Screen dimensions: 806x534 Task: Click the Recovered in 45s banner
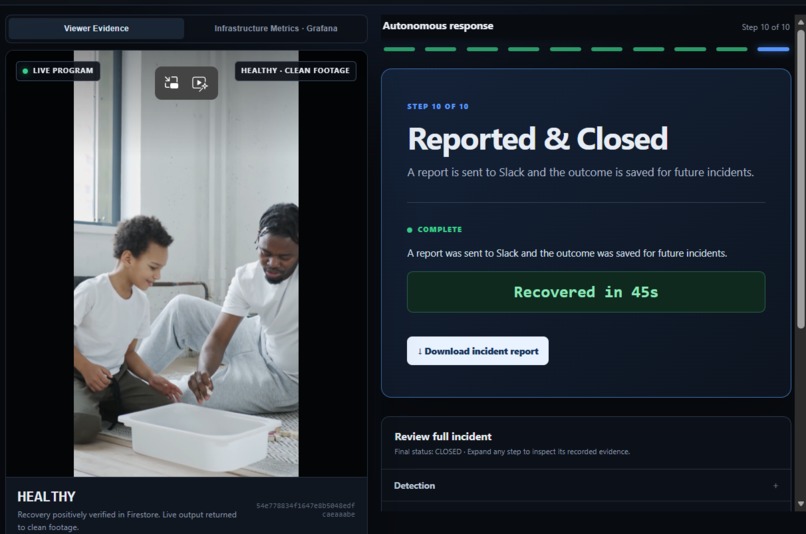tap(586, 292)
